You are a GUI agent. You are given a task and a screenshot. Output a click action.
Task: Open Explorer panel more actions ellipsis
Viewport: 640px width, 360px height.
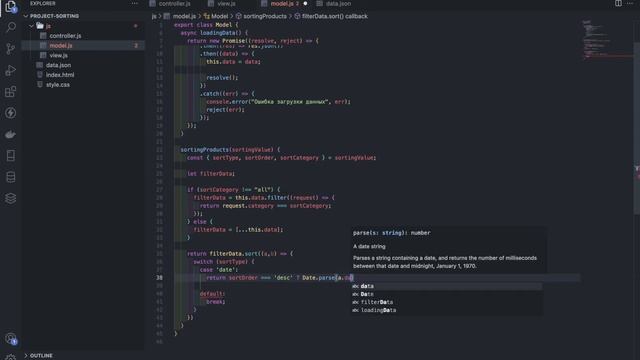click(135, 3)
